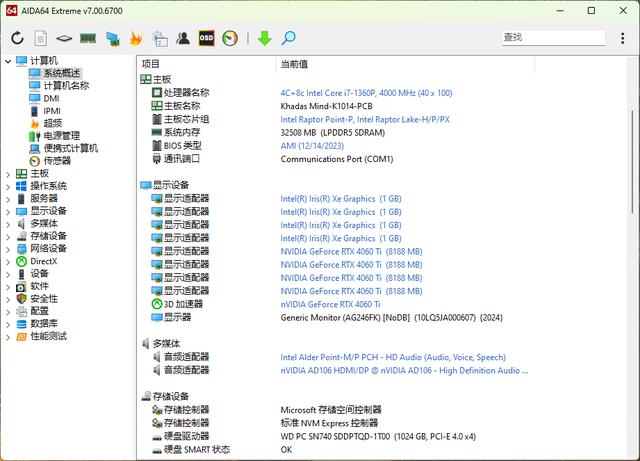This screenshot has height=461, width=640.
Task: Select 设备 in the tree
Action: click(39, 274)
